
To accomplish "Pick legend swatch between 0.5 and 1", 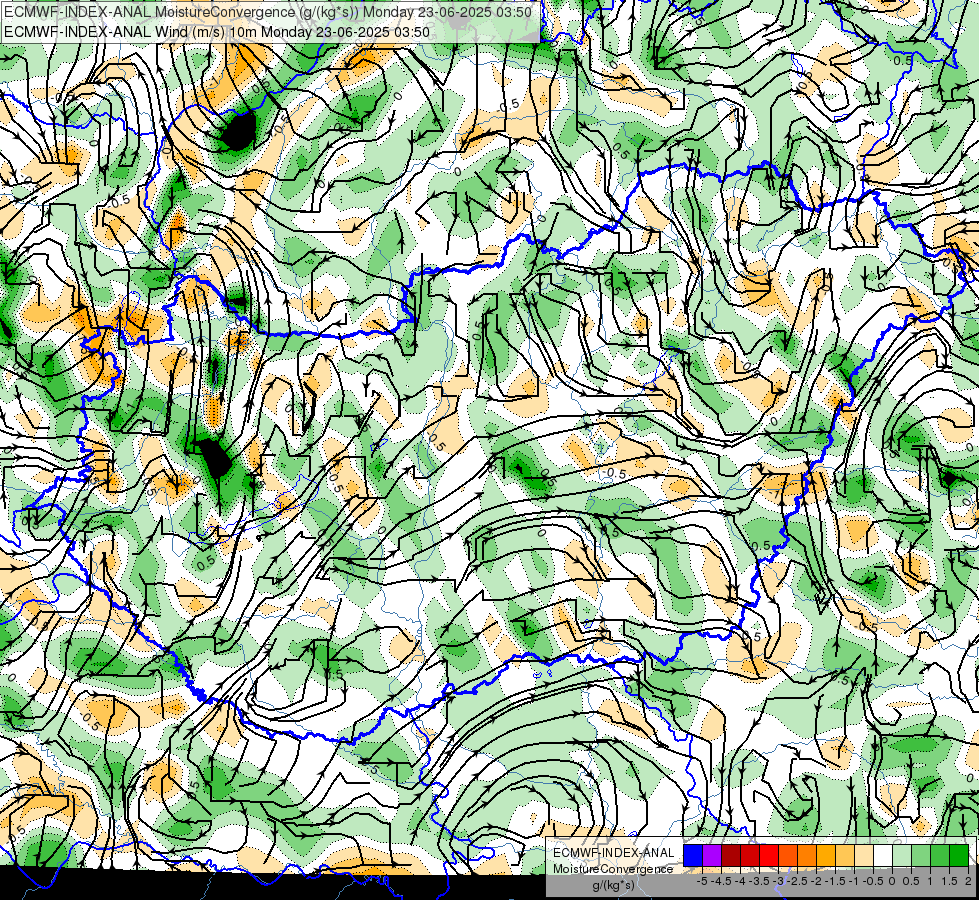I will coord(922,856).
